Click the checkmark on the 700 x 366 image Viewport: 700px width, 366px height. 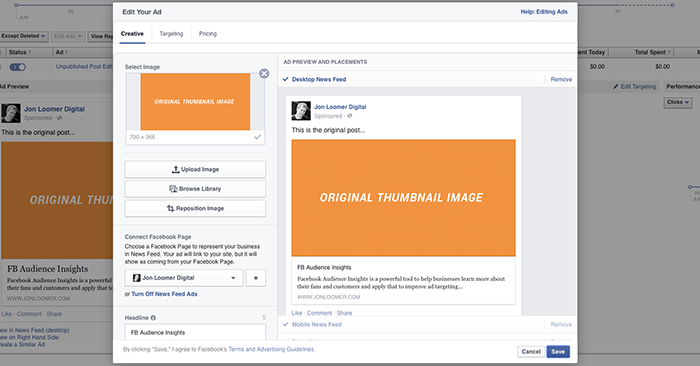(258, 137)
